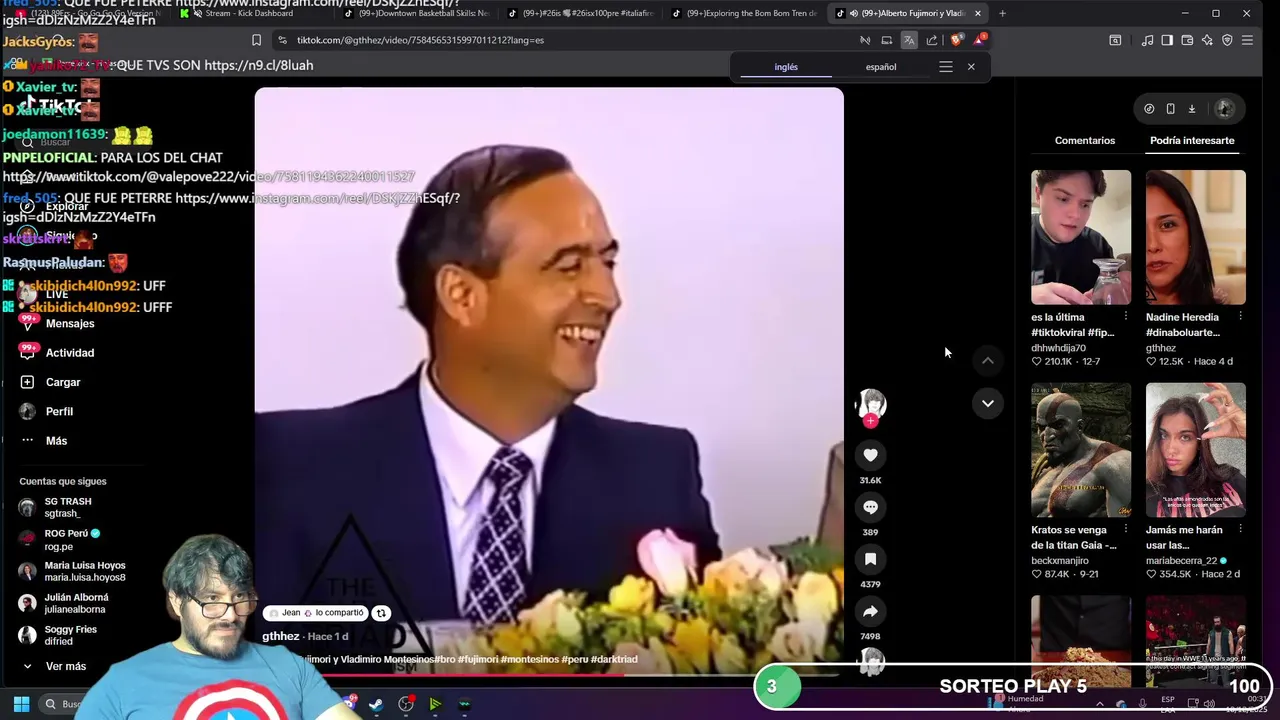Viewport: 1280px width, 720px height.
Task: Follow the creator via the avatar plus badge
Action: 870,421
